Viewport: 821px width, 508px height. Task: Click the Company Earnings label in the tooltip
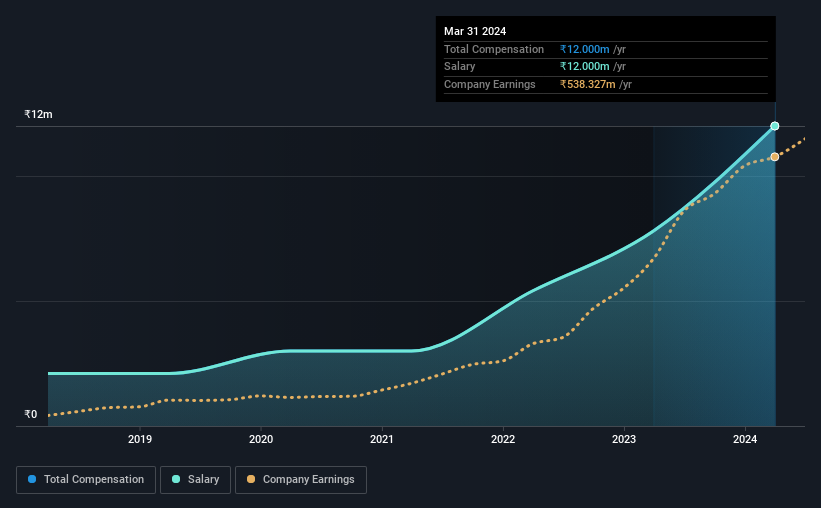point(490,84)
